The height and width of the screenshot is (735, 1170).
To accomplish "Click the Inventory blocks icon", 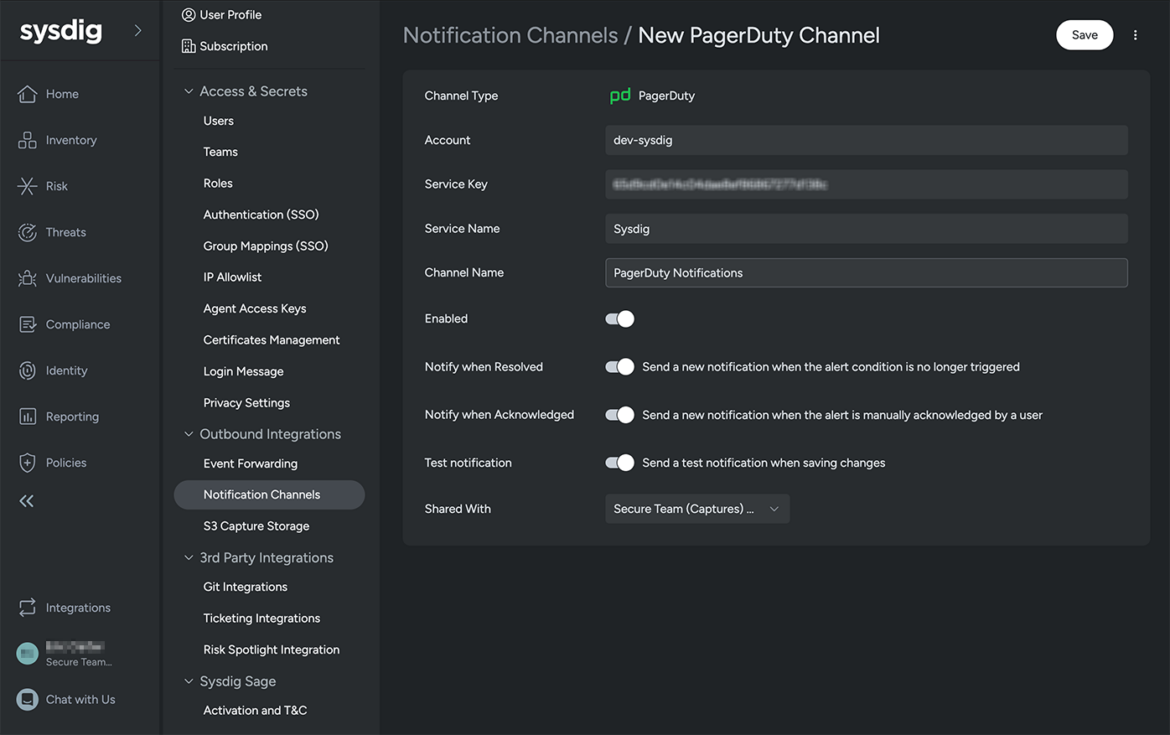I will pyautogui.click(x=28, y=140).
